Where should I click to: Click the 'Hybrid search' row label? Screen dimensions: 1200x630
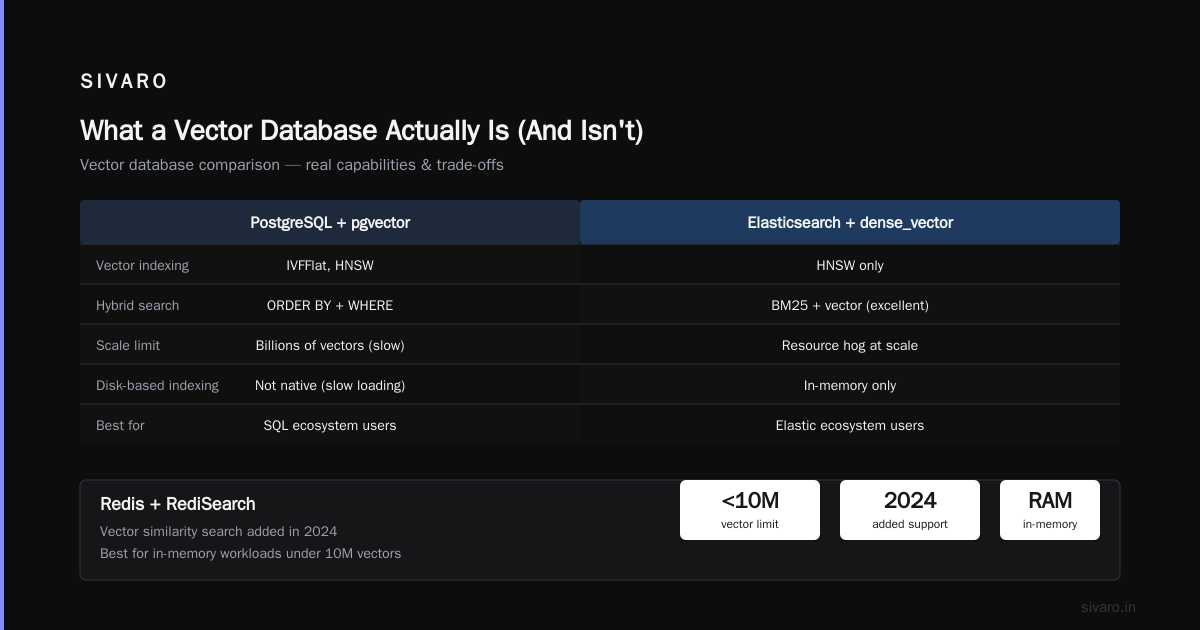[138, 305]
